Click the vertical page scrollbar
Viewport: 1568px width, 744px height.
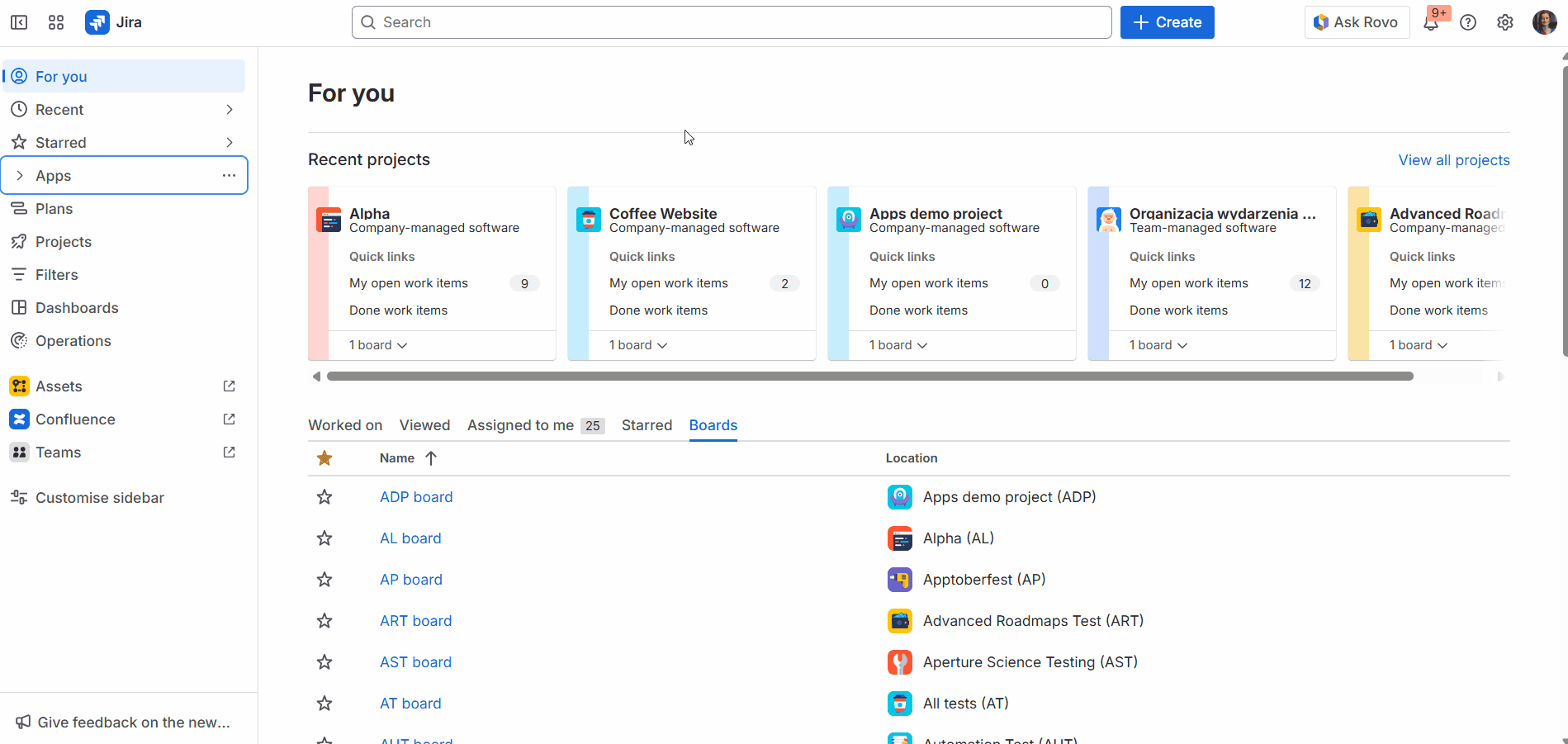(1565, 211)
